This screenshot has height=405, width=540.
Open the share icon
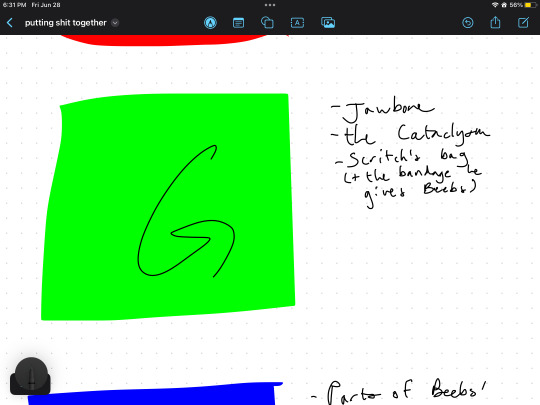pyautogui.click(x=495, y=22)
